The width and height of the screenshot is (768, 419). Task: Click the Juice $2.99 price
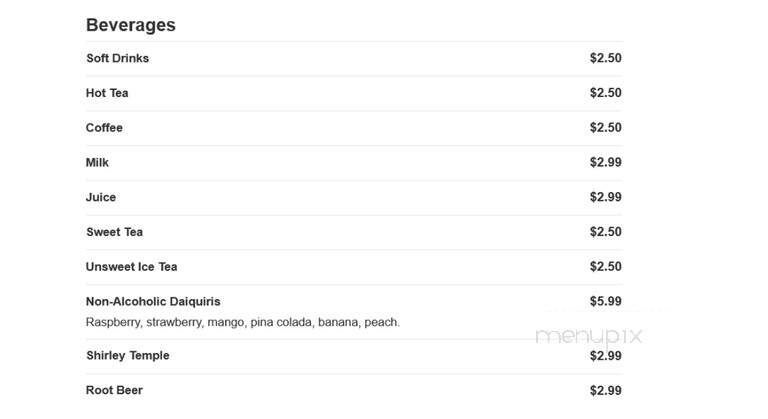[606, 197]
